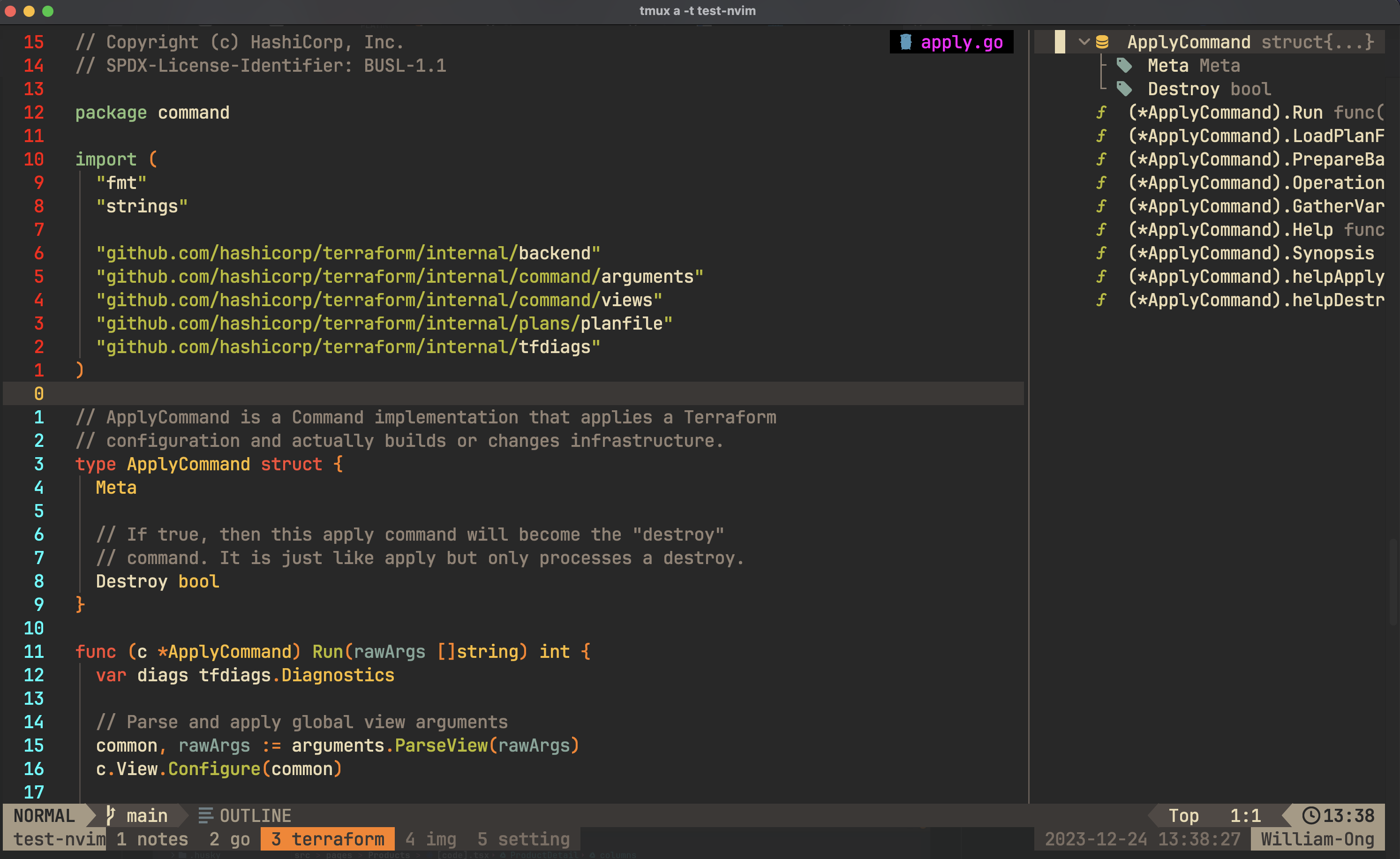The width and height of the screenshot is (1400, 859).
Task: Click function icon for (*ApplyCommand).PrepareBa
Action: pos(1102,159)
